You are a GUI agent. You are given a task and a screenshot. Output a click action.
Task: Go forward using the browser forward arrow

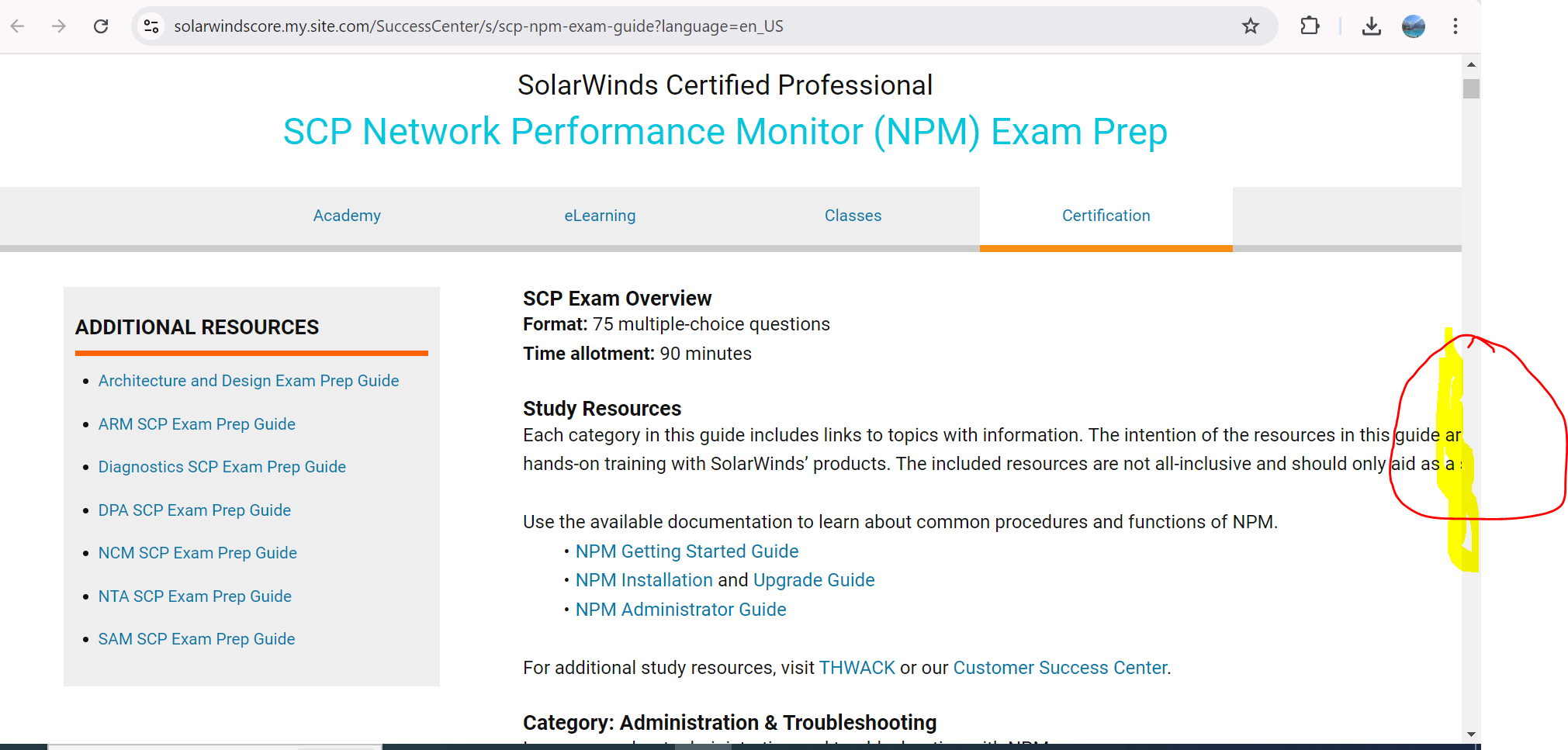[59, 26]
